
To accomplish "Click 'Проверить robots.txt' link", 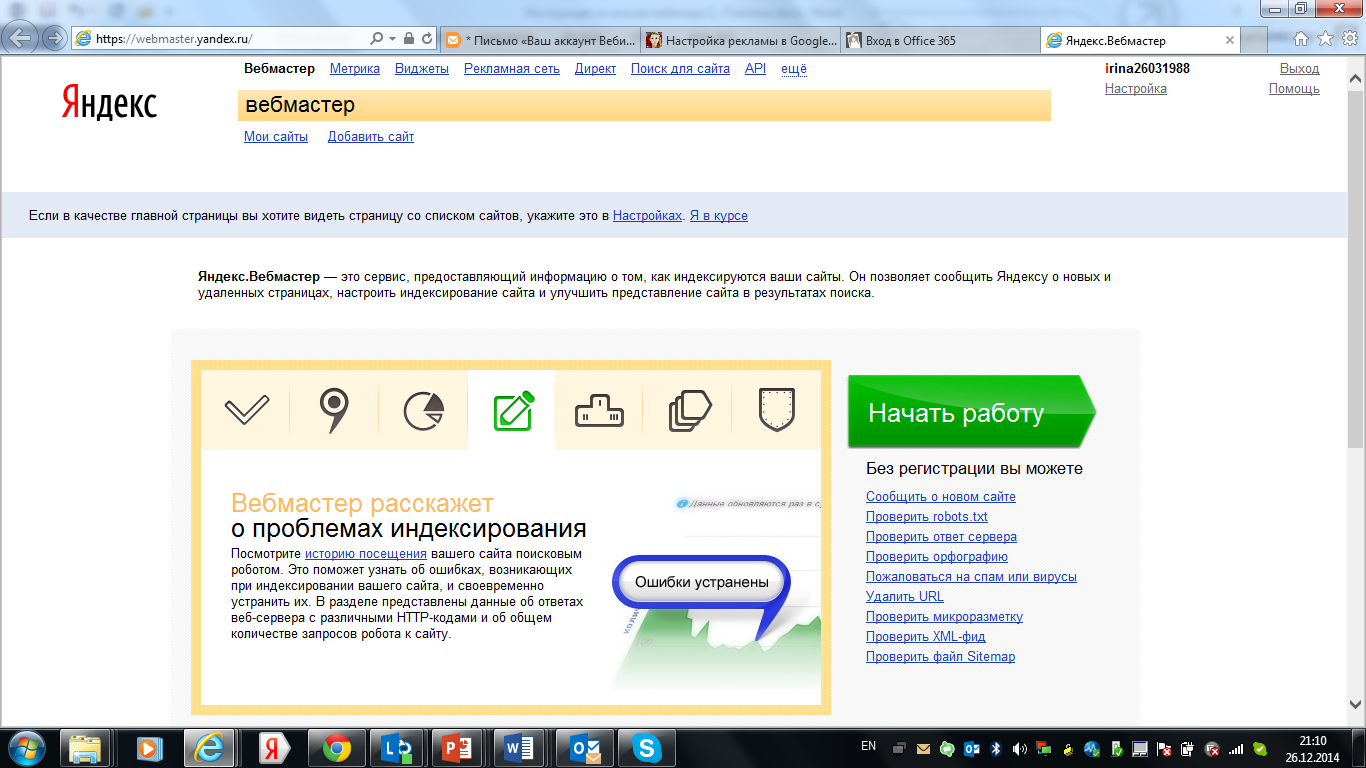I will pyautogui.click(x=927, y=517).
